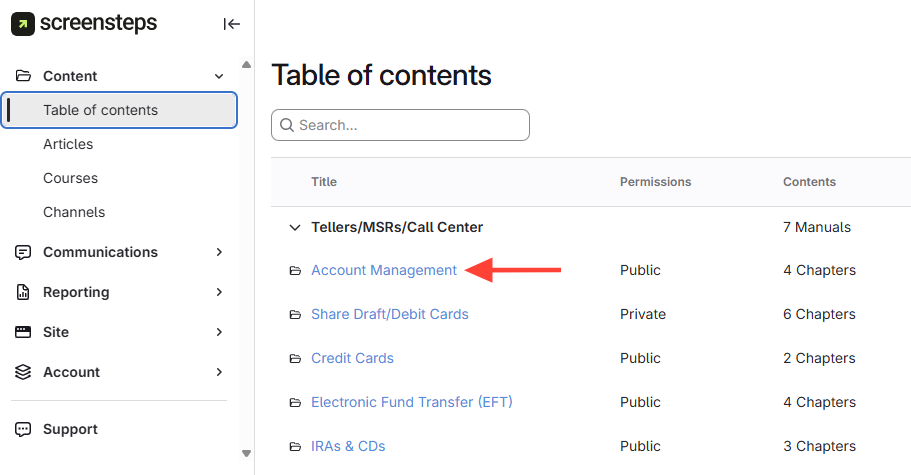This screenshot has width=911, height=475.
Task: Click the Reporting chart icon
Action: [23, 292]
